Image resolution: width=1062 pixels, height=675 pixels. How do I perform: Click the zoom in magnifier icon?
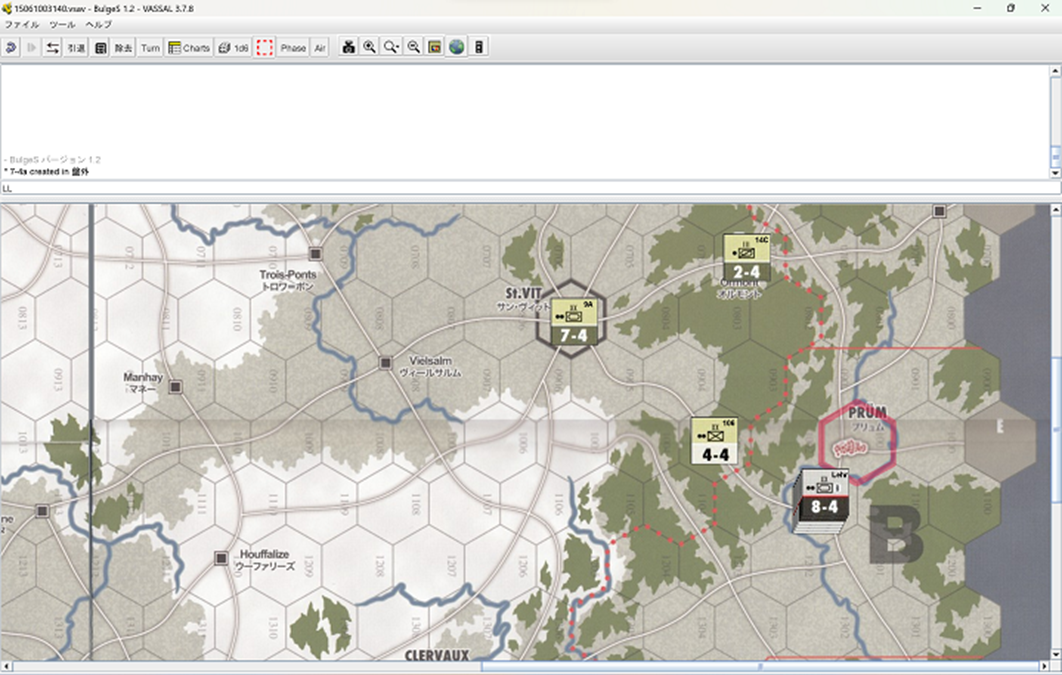pos(370,47)
